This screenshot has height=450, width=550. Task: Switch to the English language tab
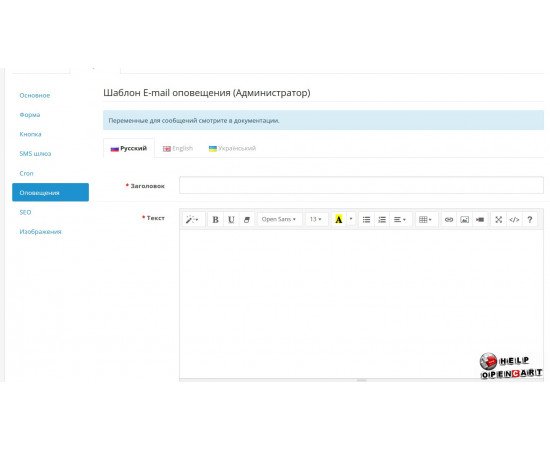(x=178, y=148)
